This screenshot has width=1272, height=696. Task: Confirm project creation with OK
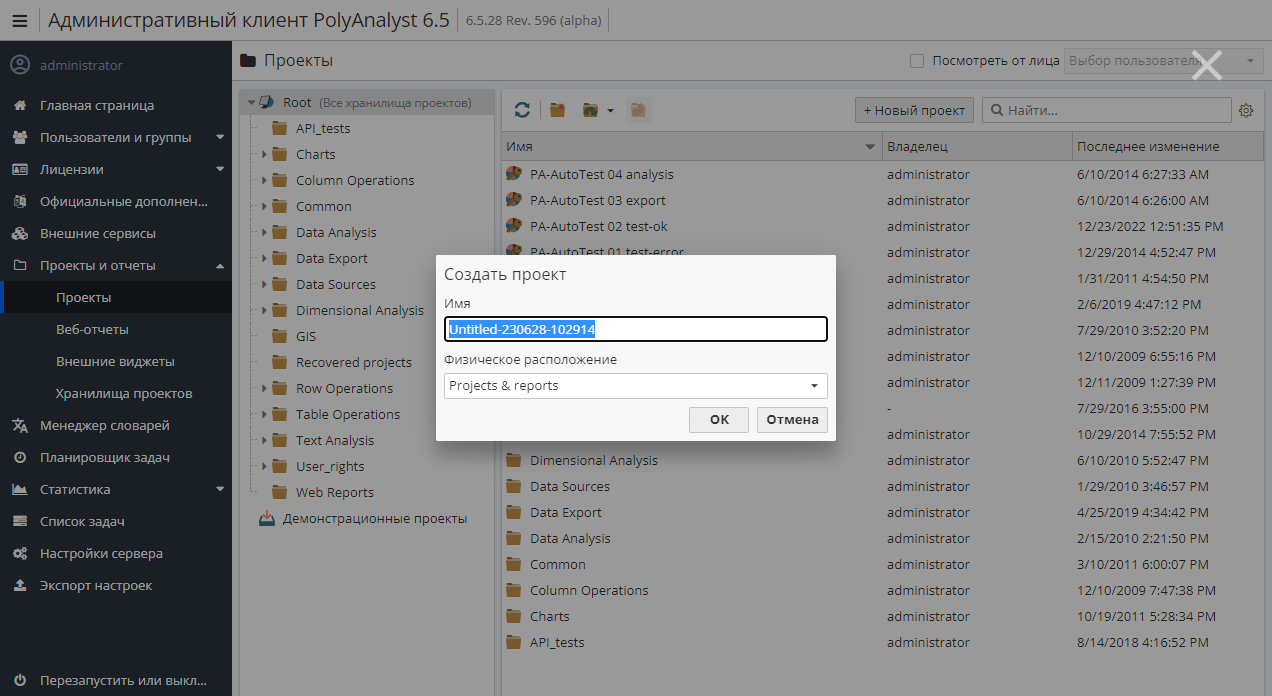[x=719, y=420]
